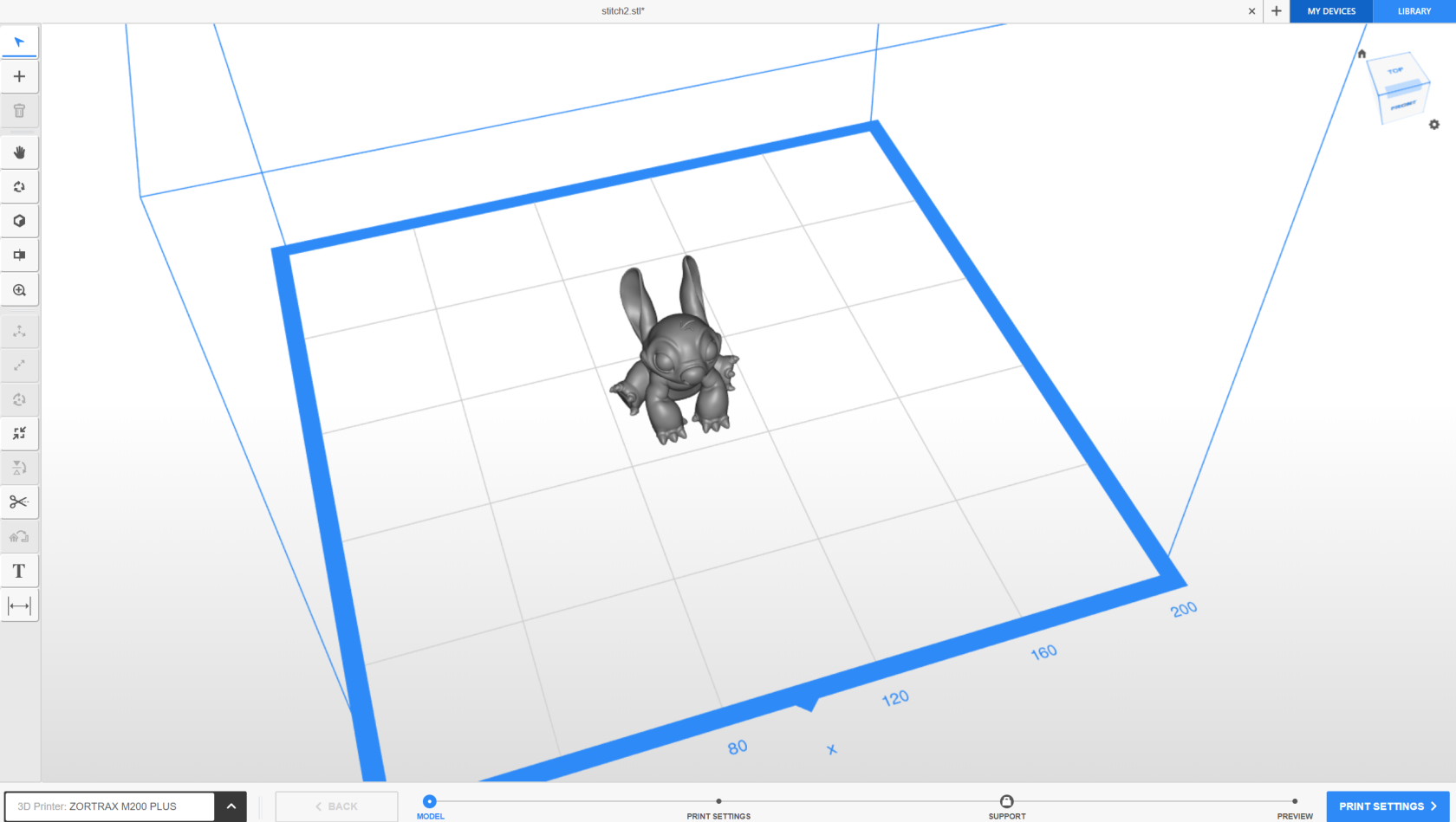Add a model with the plus tool
Viewport: 1456px width, 822px height.
[x=19, y=76]
